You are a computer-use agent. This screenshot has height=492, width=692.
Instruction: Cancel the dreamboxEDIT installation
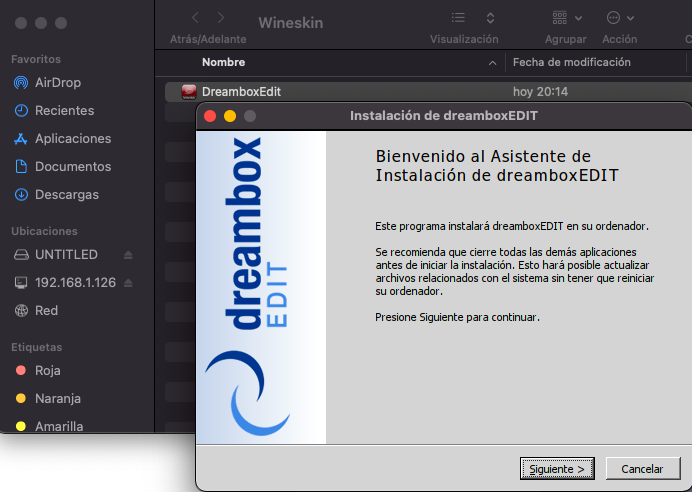click(642, 468)
